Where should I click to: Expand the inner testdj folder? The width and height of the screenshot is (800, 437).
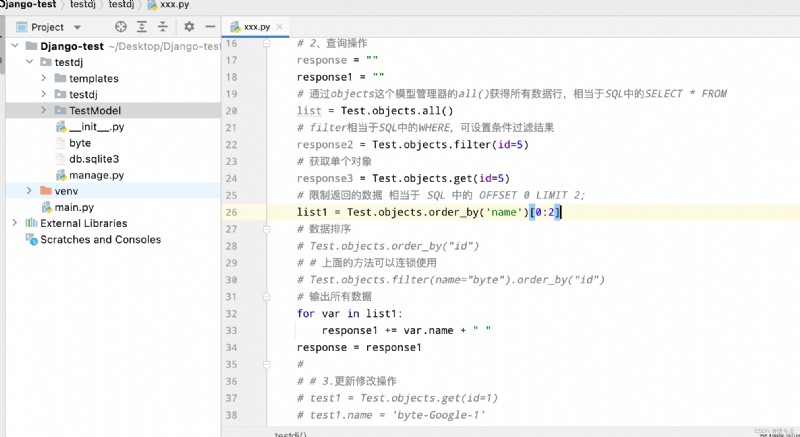(44, 94)
